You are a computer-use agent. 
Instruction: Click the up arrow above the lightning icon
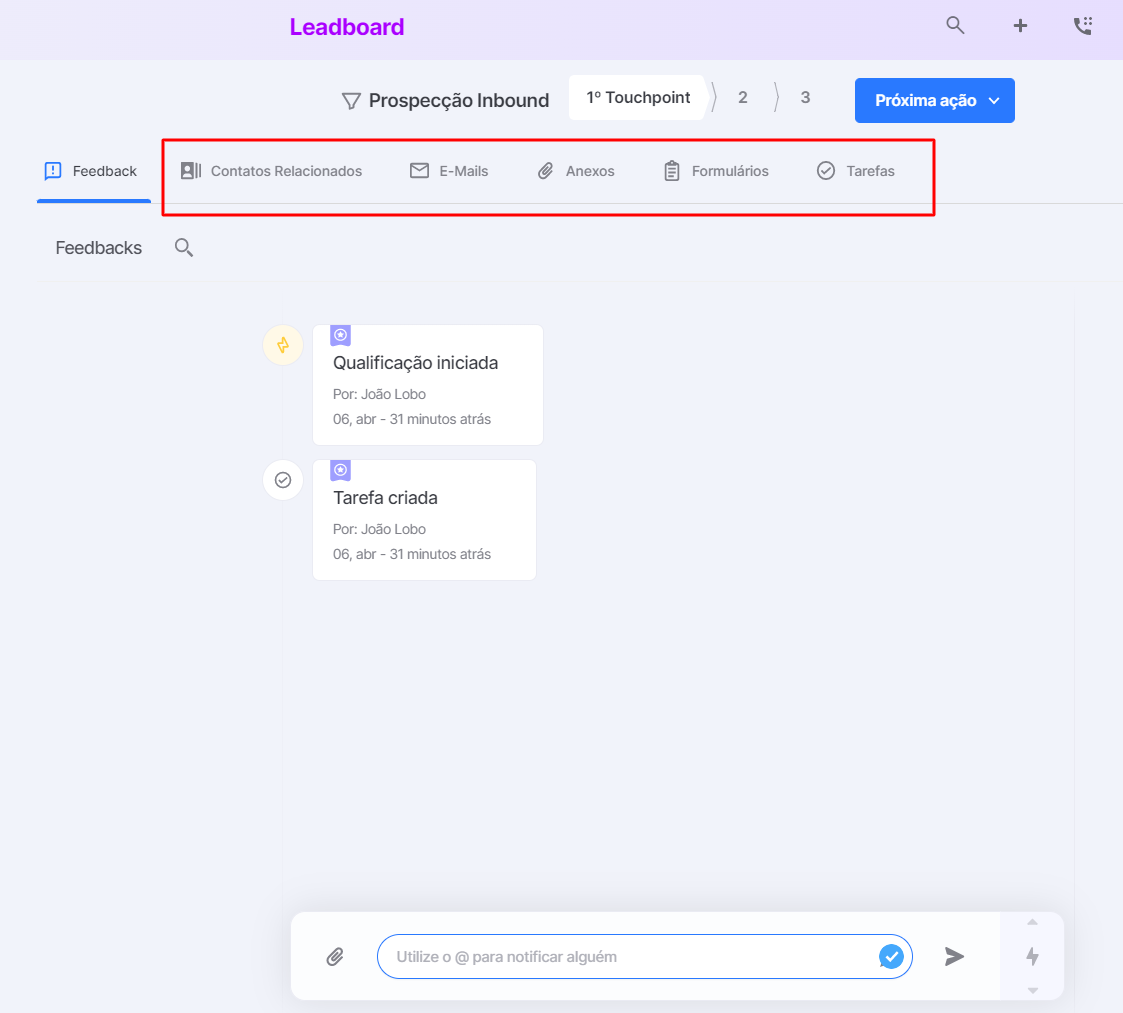point(1032,922)
